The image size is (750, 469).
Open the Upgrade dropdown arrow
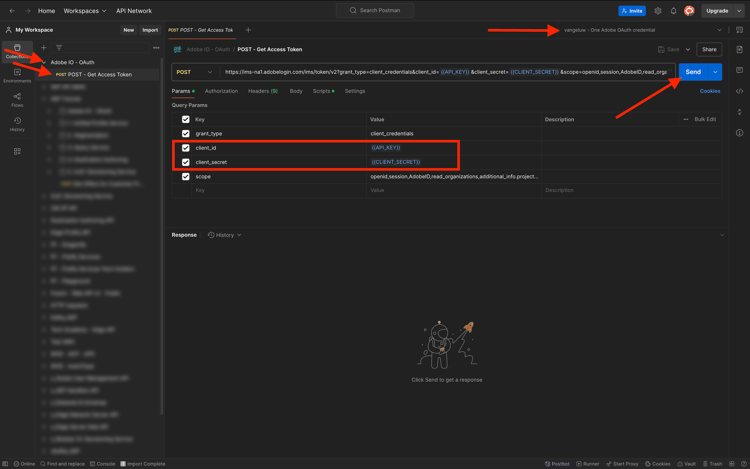(x=739, y=11)
